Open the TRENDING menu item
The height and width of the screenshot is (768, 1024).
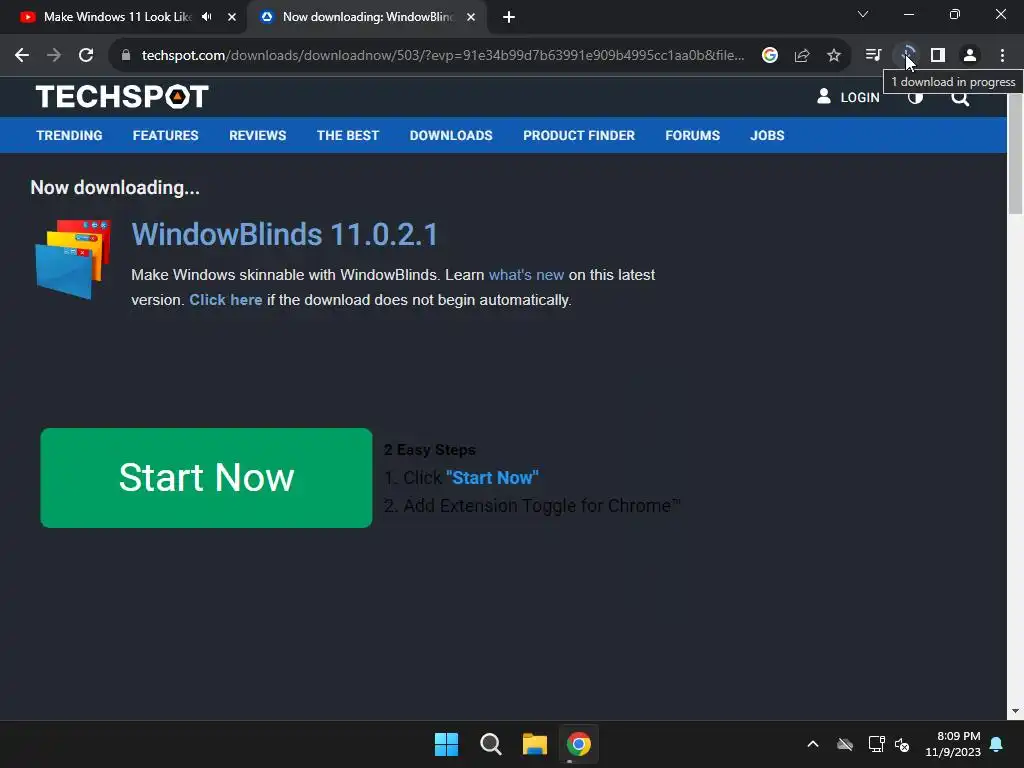(x=69, y=135)
